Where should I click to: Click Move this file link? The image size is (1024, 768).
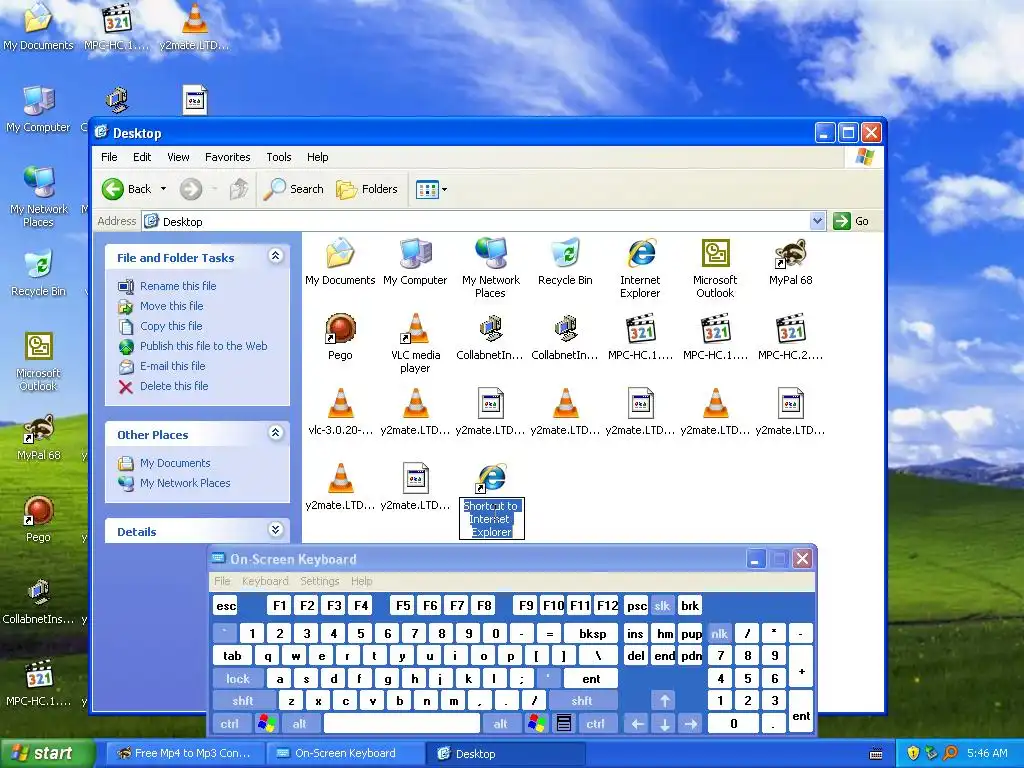point(171,306)
